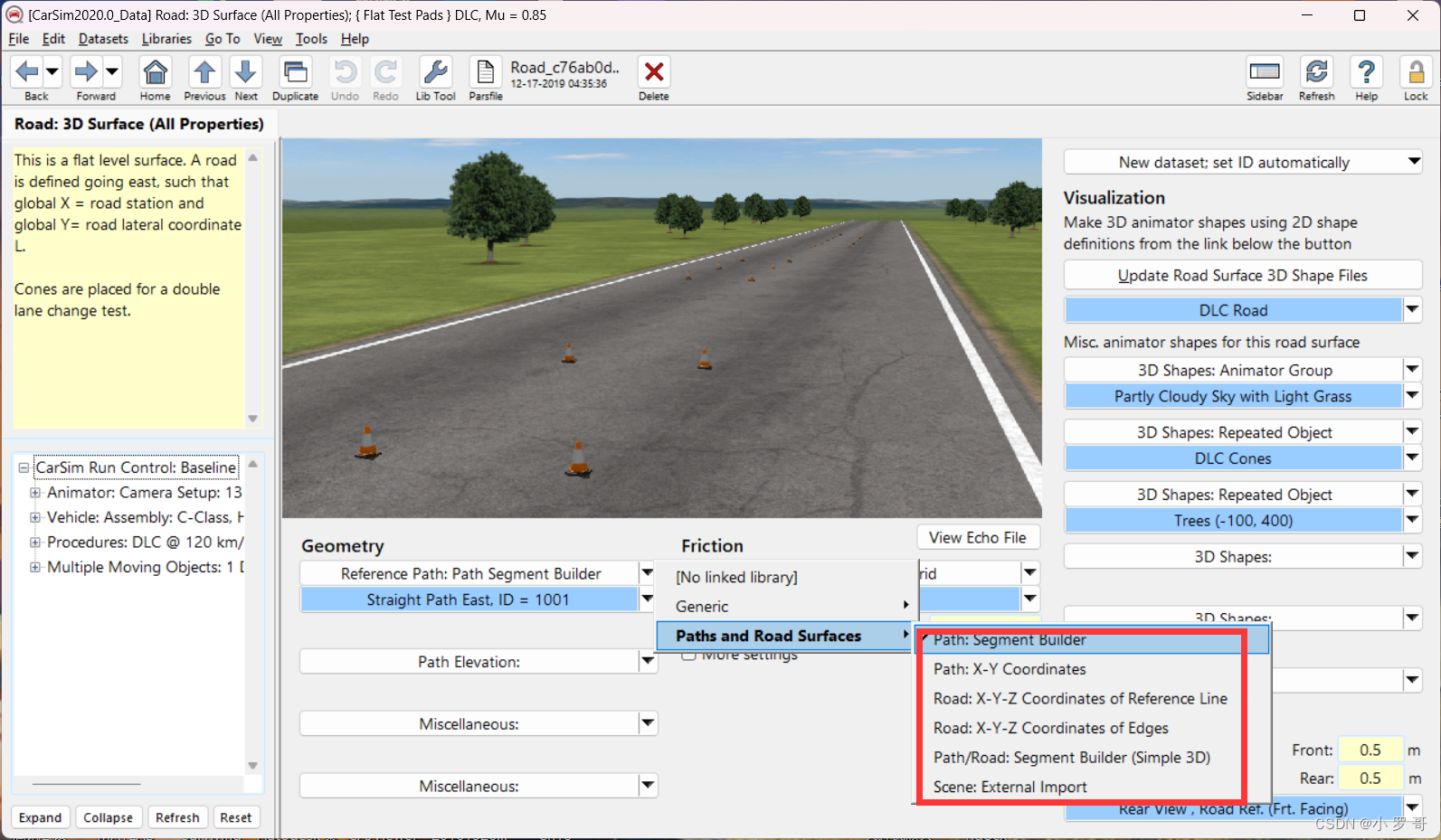
Task: Toggle the More settings checkbox
Action: tap(688, 655)
